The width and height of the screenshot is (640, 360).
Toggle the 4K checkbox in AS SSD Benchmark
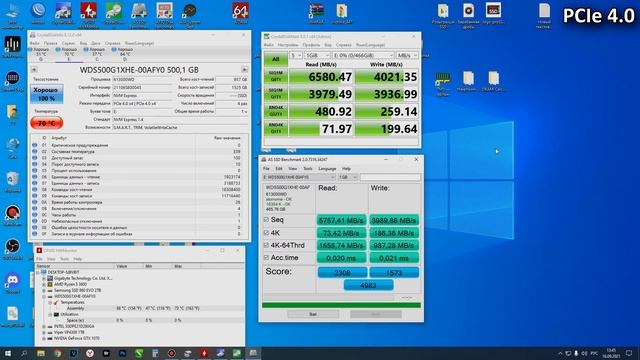click(267, 233)
